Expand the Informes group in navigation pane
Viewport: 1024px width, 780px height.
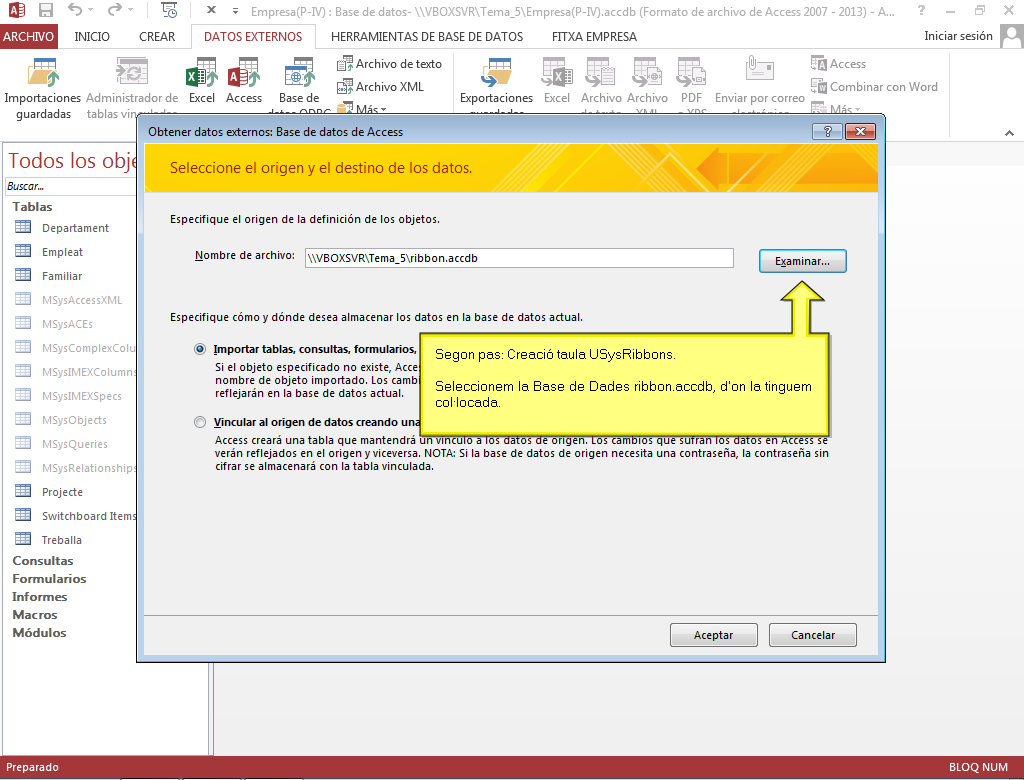tap(39, 596)
